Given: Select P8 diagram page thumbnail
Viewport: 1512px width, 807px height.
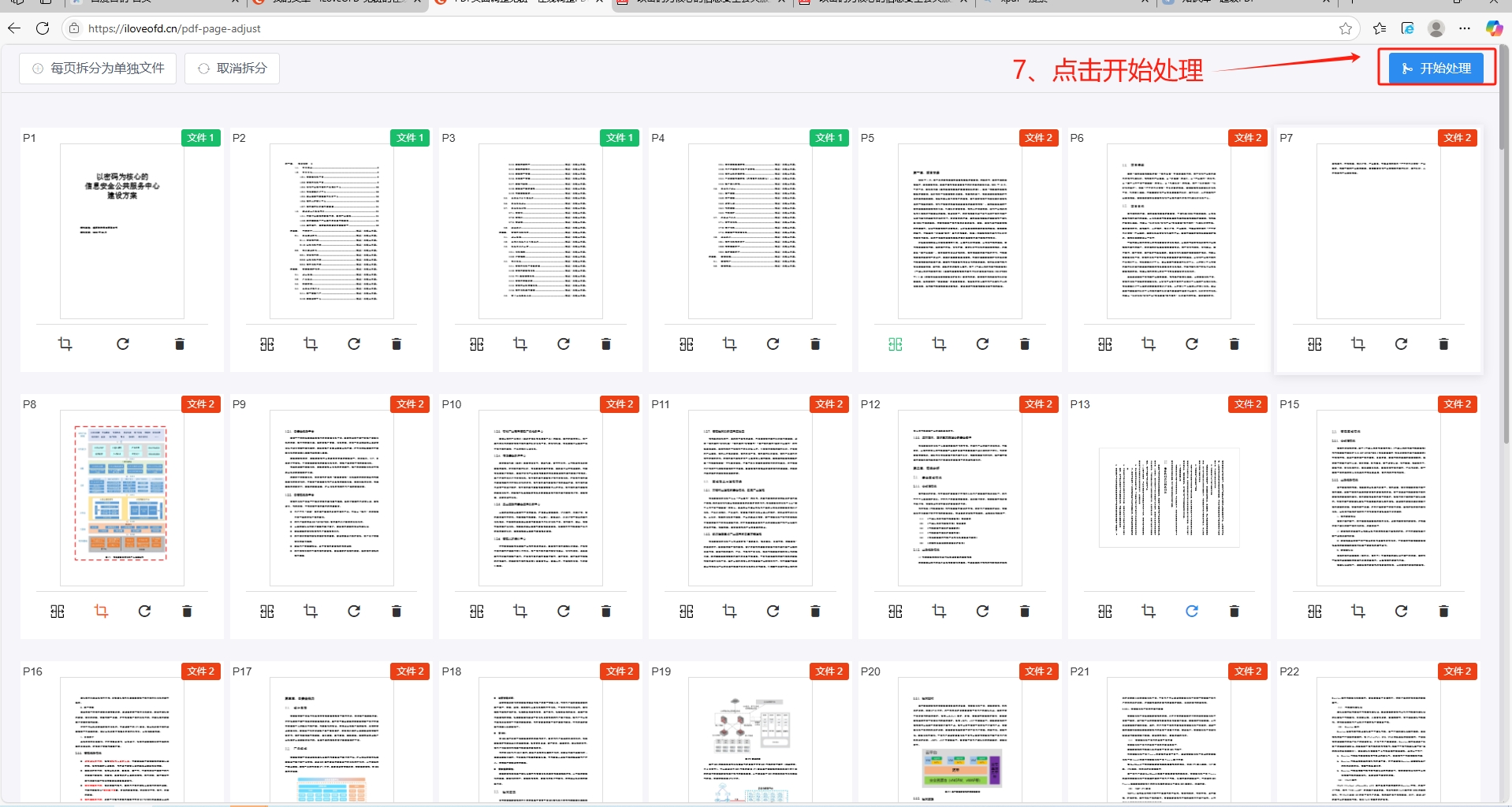Looking at the screenshot, I should 122,497.
